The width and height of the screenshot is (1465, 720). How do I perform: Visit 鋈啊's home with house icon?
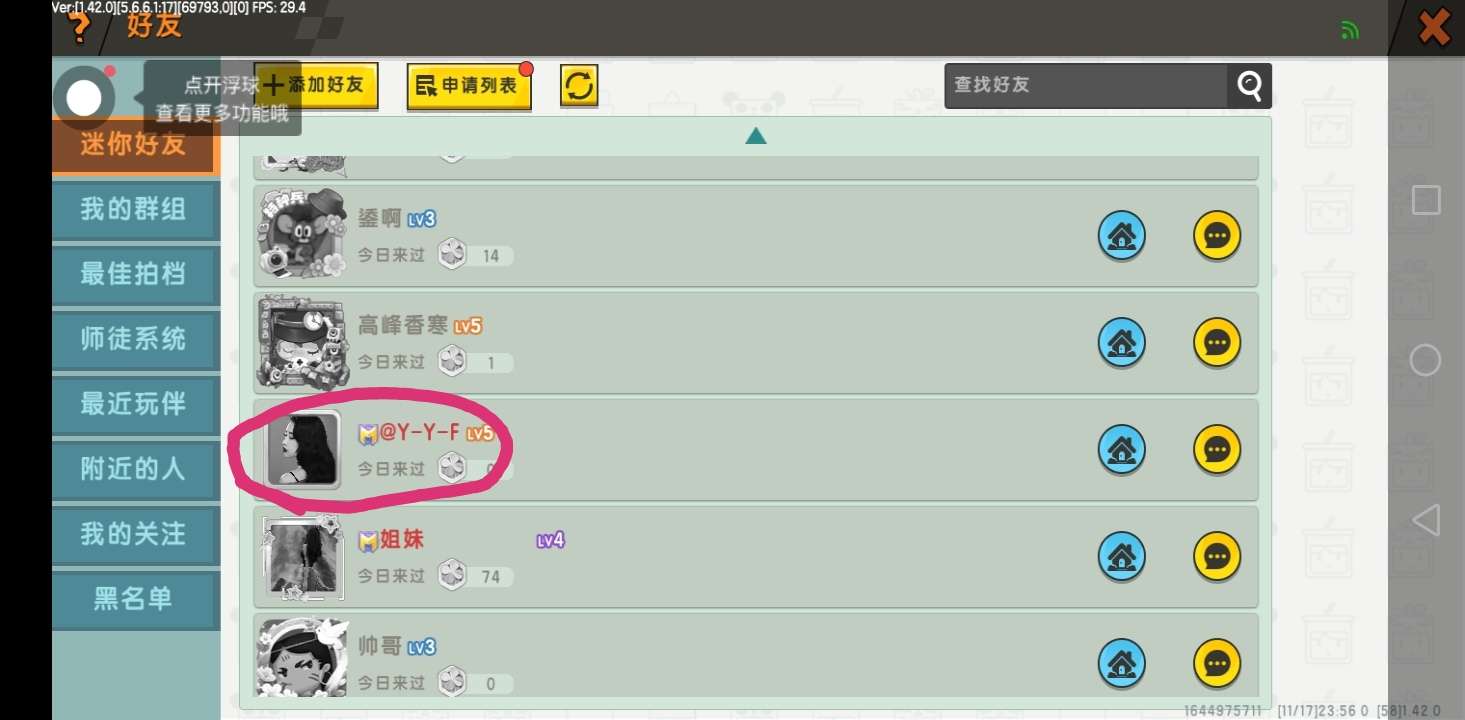pos(1122,236)
